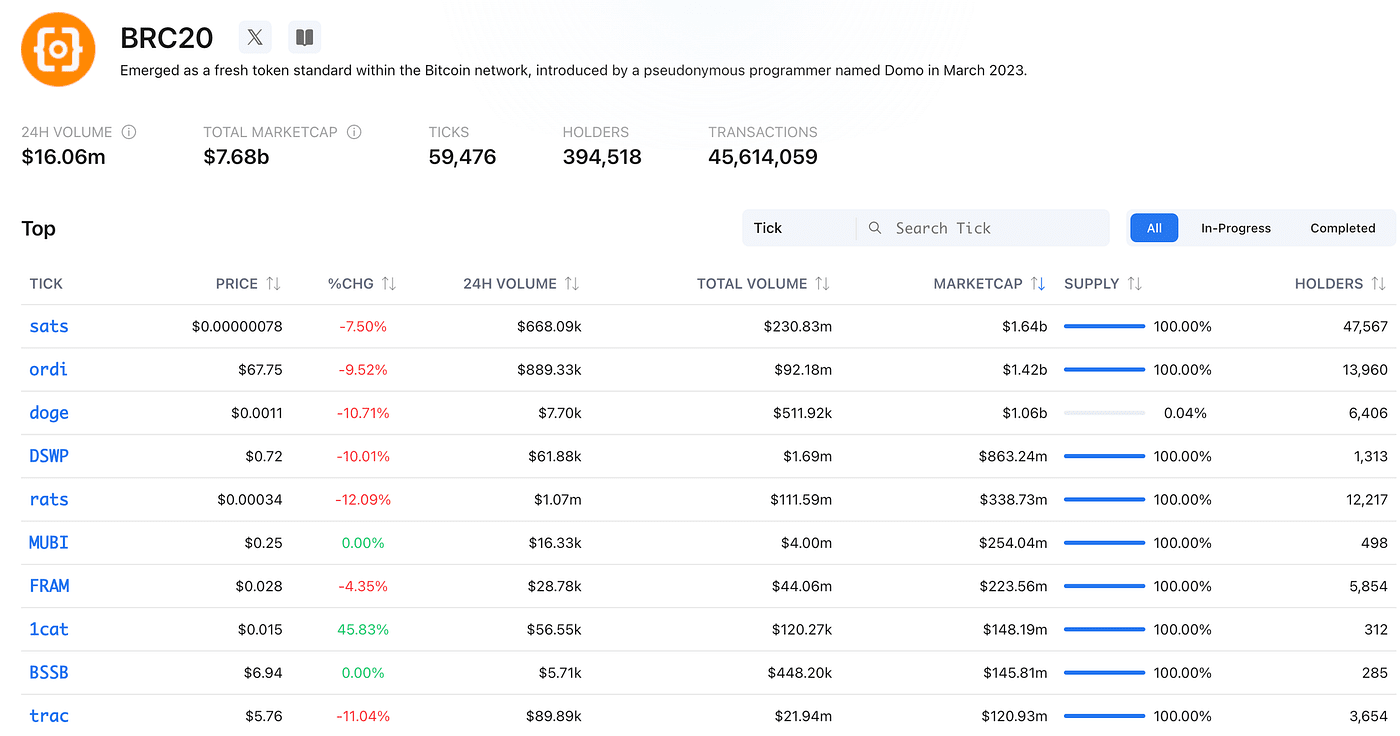Sort table by %CHG column arrows
1400x736 pixels.
389,284
